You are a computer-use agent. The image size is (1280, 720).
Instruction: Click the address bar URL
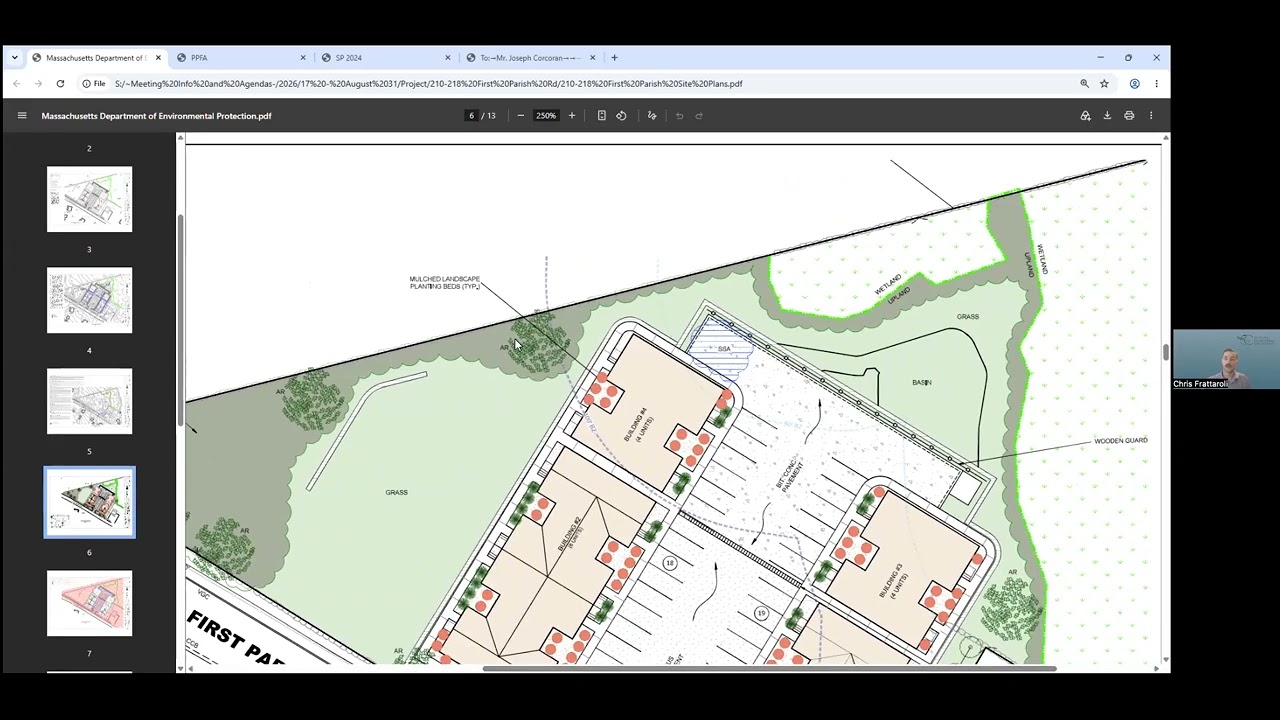(428, 84)
